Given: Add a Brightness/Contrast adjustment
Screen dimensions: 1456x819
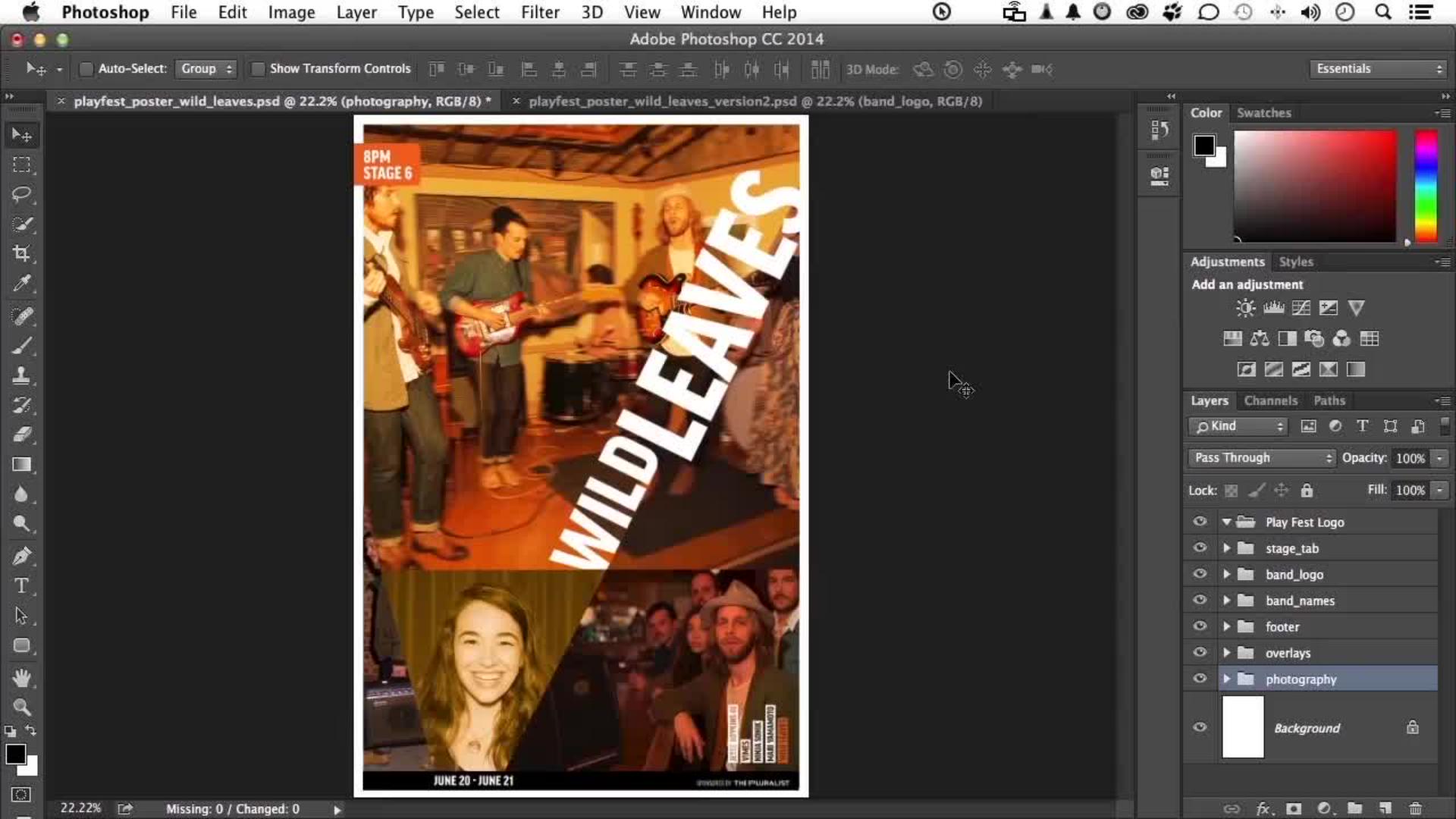Looking at the screenshot, I should (1245, 308).
